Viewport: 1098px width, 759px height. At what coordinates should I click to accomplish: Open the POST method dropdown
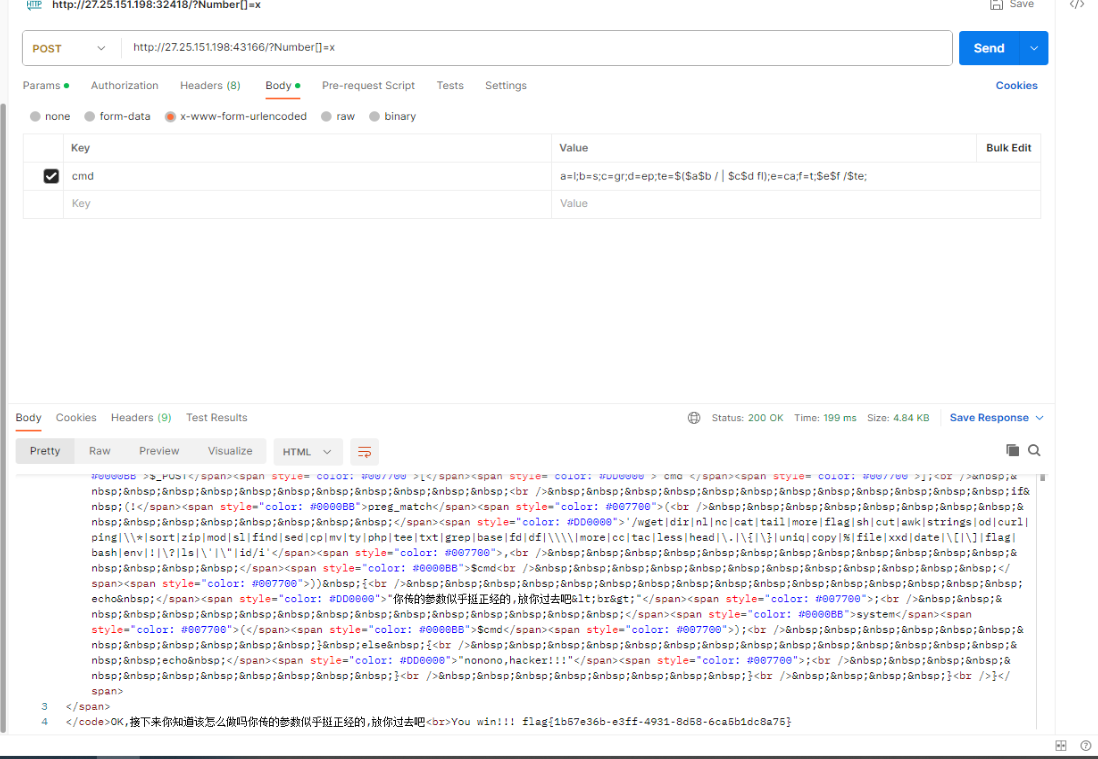click(x=69, y=48)
